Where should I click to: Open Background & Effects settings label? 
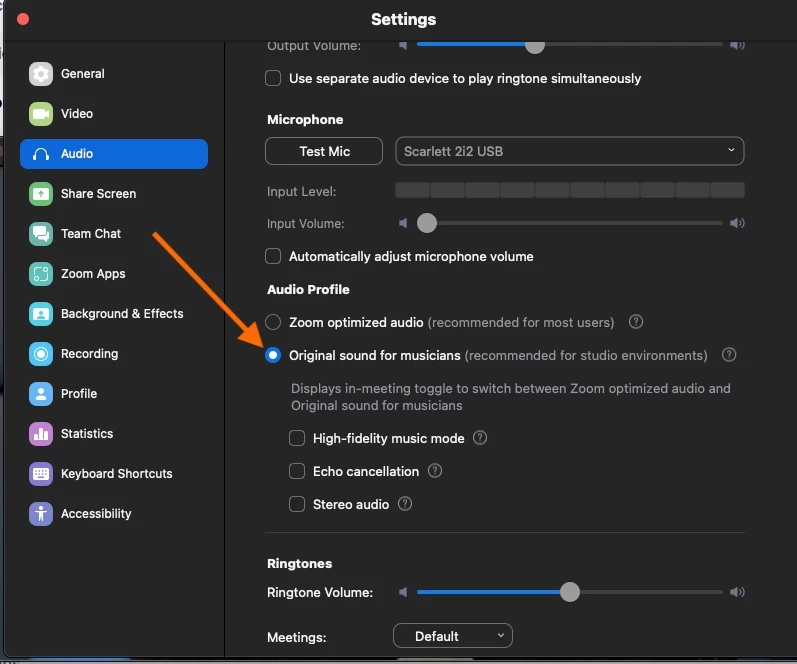click(x=122, y=314)
